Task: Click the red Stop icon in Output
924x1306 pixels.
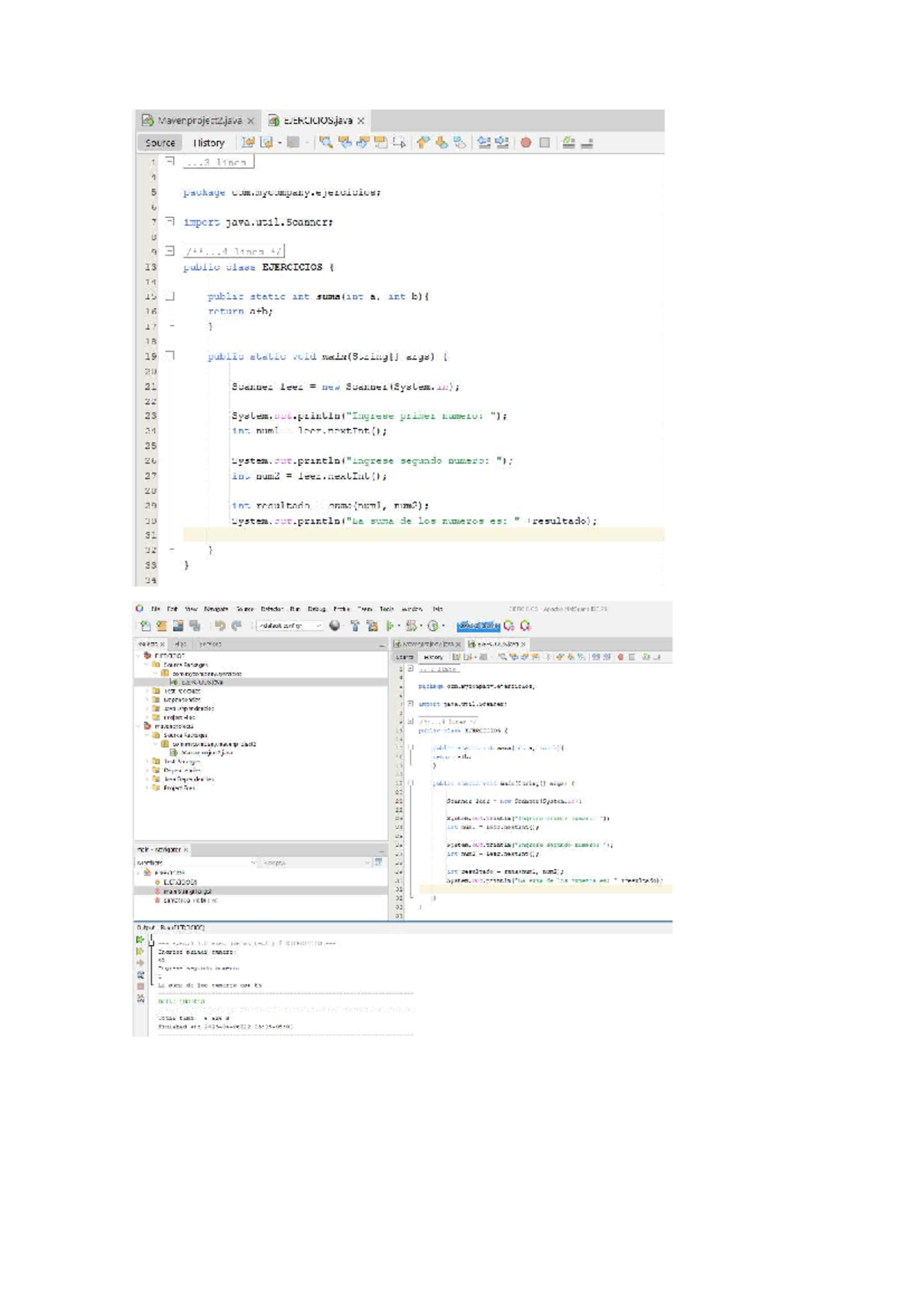Action: click(140, 986)
